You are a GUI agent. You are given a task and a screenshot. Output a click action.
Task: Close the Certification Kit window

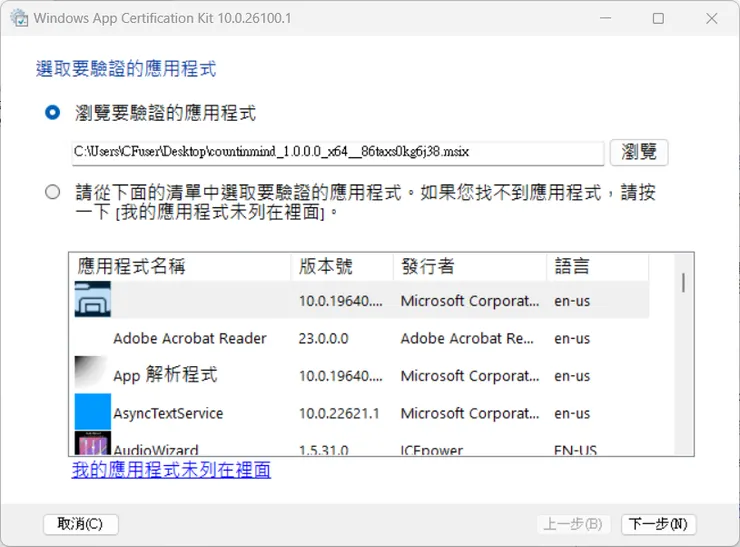(x=712, y=18)
